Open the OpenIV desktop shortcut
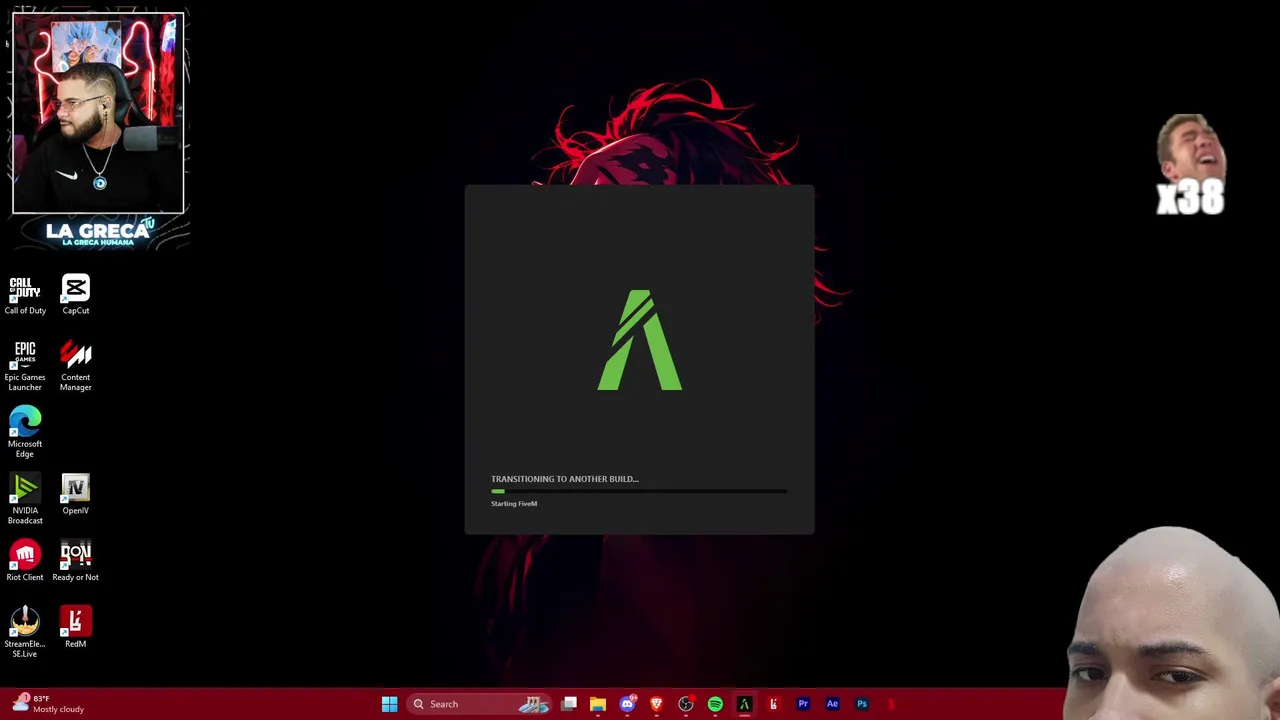This screenshot has height=720, width=1280. [76, 495]
